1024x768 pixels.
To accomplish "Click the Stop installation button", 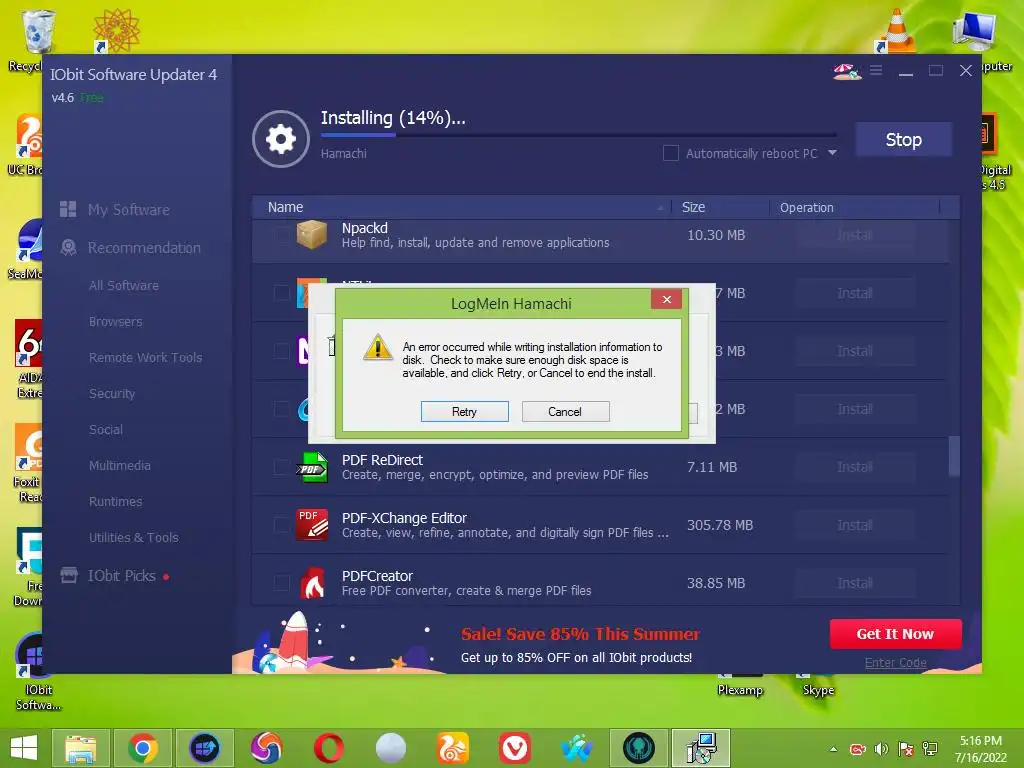I will [903, 139].
